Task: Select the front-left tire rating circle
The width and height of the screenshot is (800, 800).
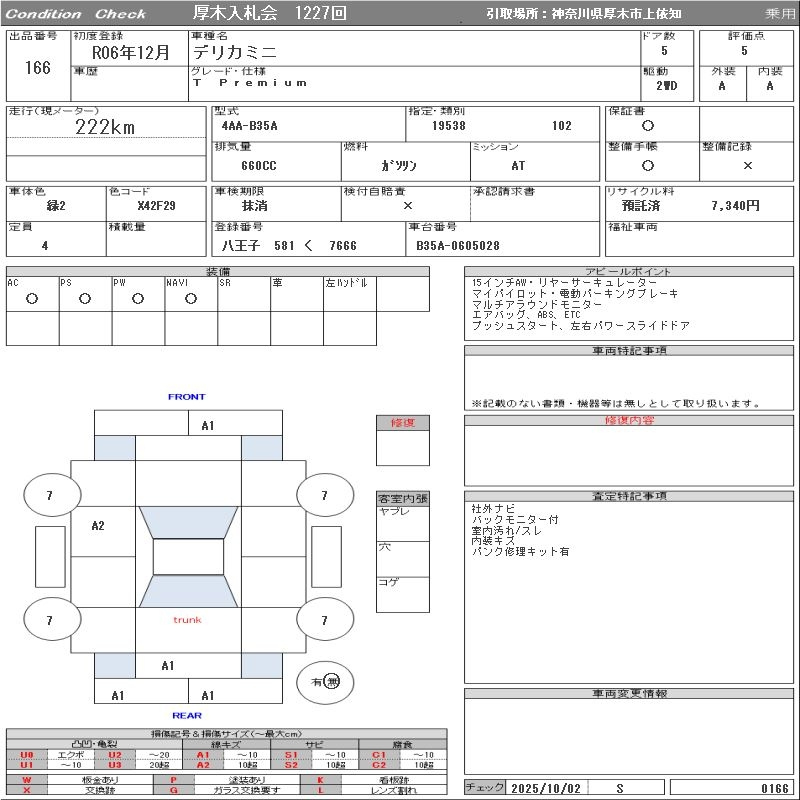Action: (50, 495)
